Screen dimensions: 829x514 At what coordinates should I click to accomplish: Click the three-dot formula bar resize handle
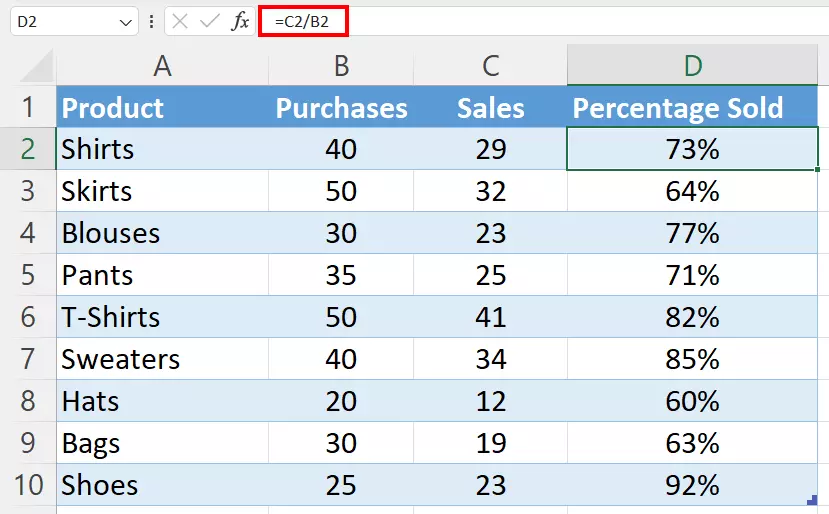pyautogui.click(x=152, y=21)
